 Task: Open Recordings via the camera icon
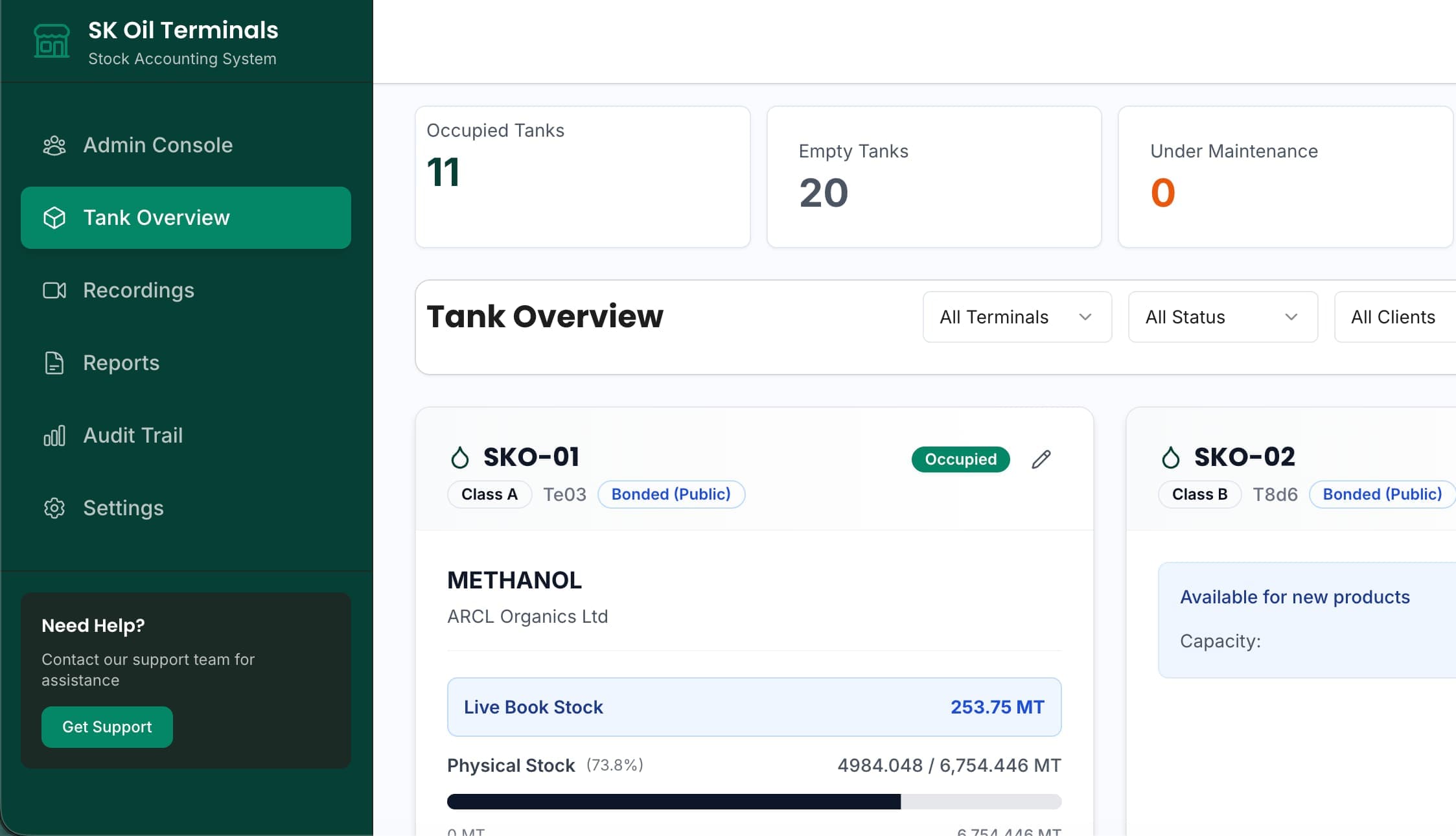[54, 290]
